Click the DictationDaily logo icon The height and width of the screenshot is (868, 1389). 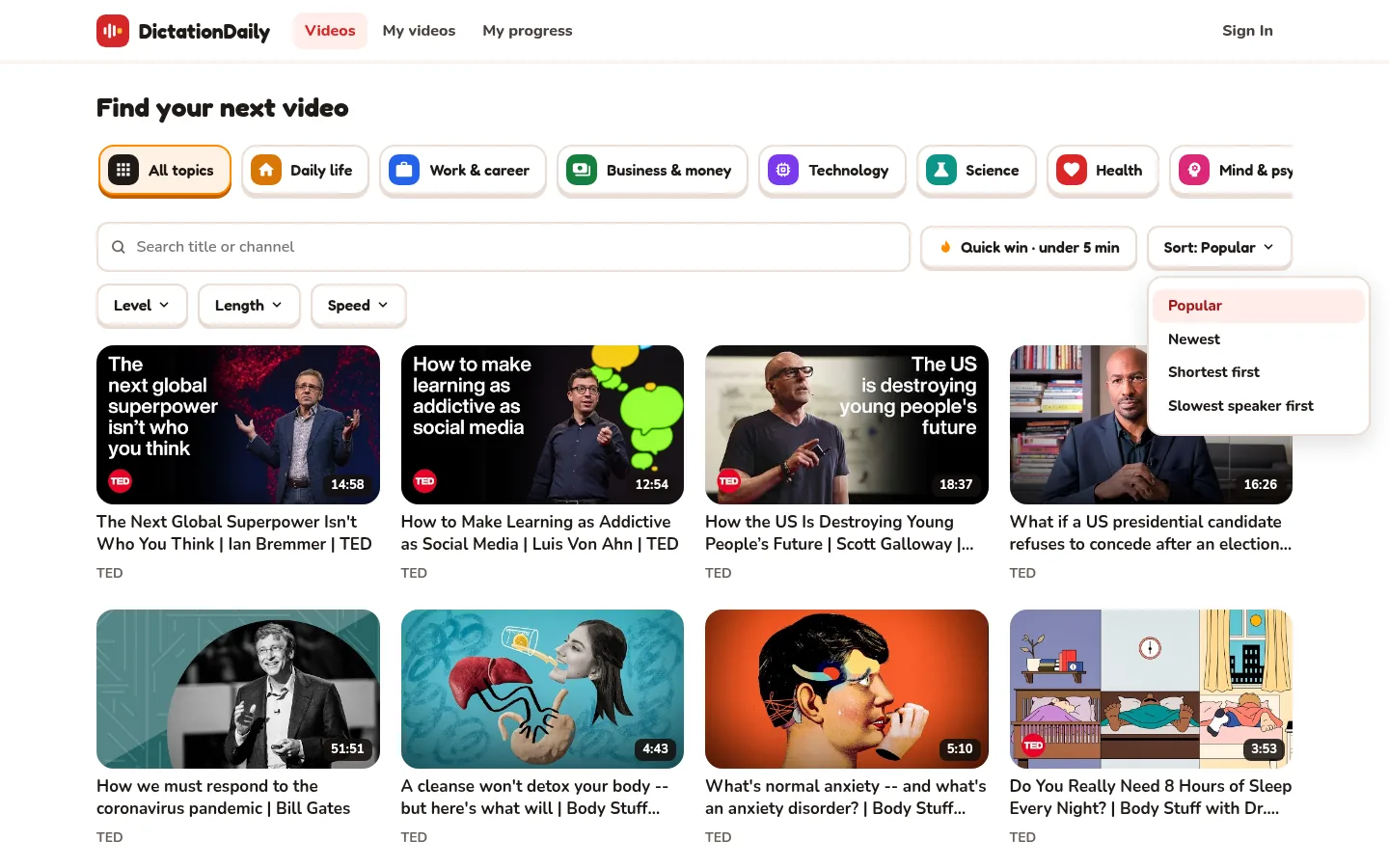point(113,31)
